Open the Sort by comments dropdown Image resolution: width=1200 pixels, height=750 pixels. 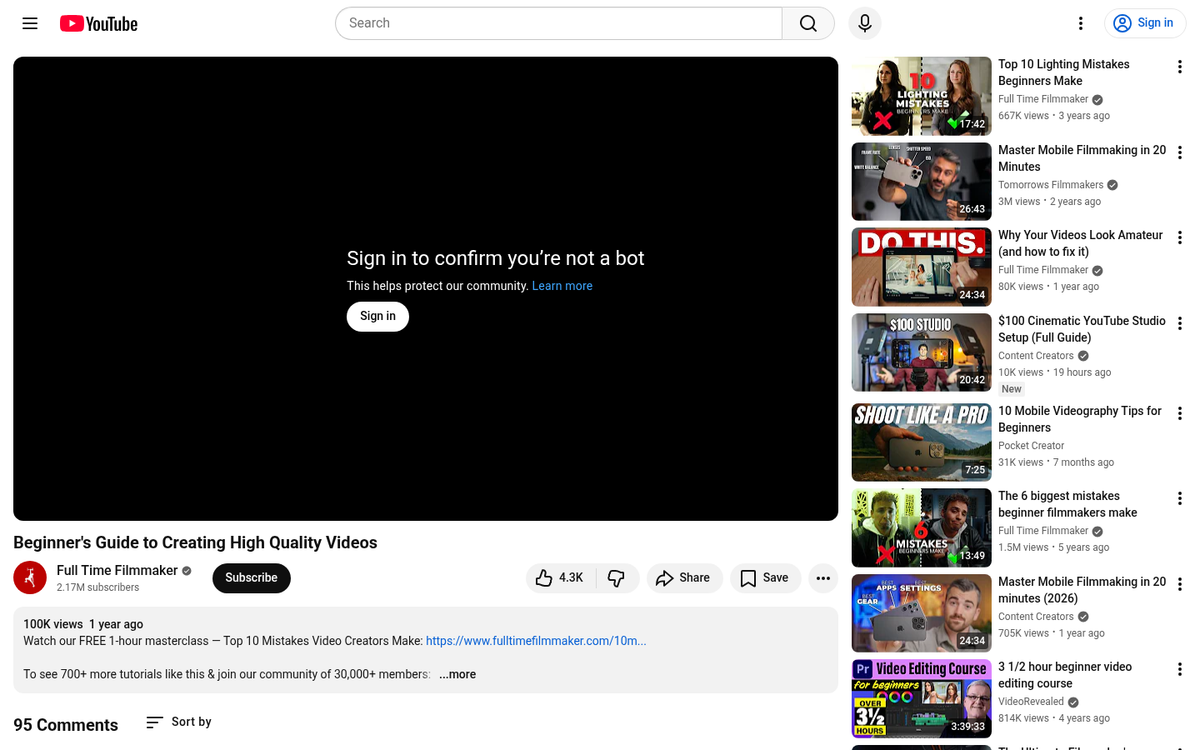pos(179,722)
